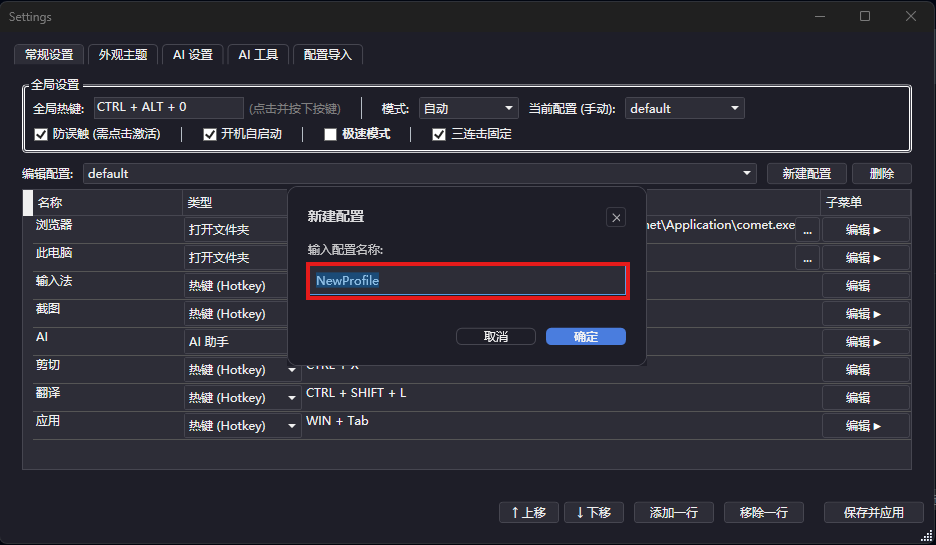The width and height of the screenshot is (936, 545).
Task: Click the ↑上移 move up button
Action: click(528, 512)
